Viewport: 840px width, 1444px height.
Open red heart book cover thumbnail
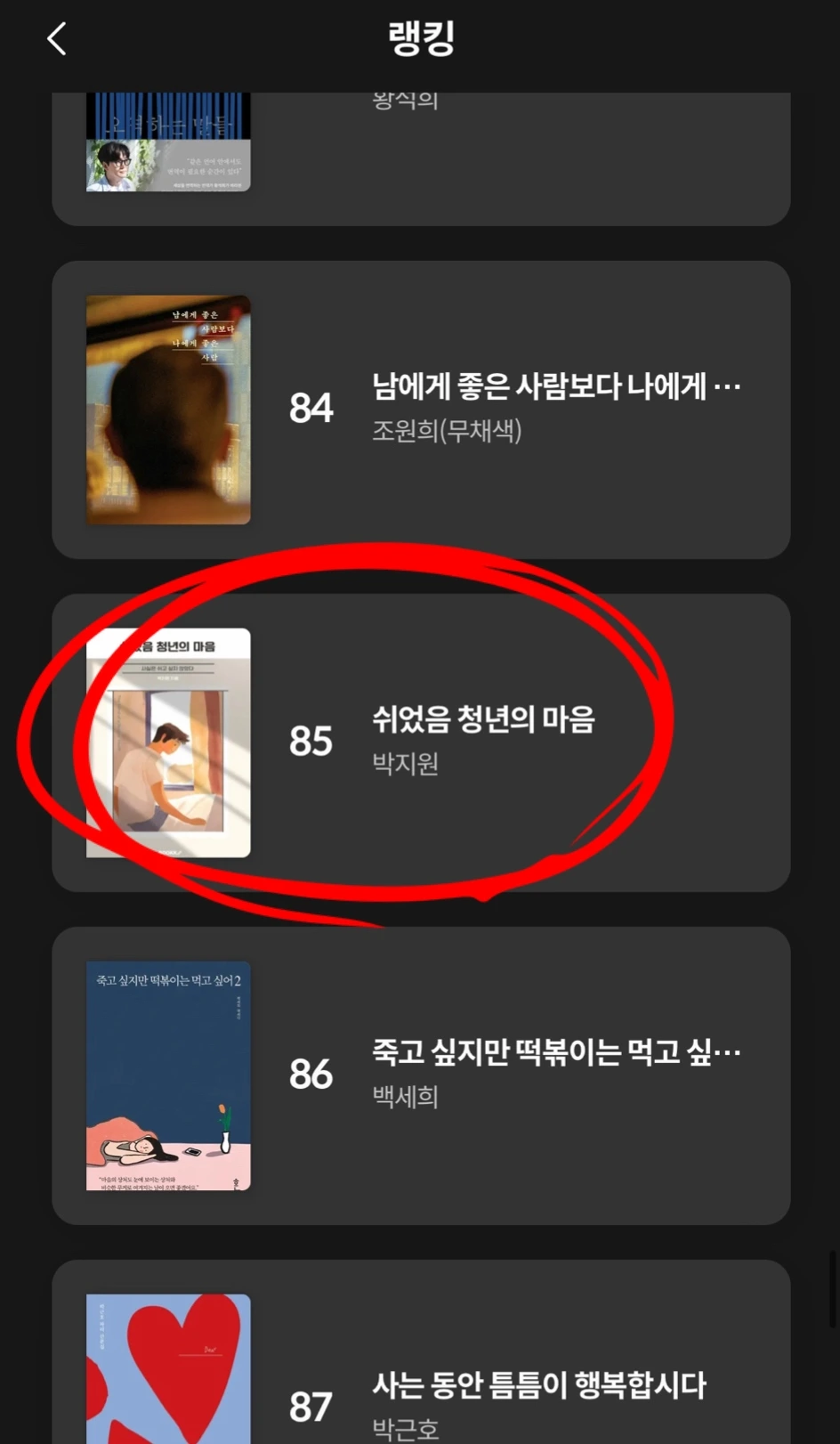168,1368
